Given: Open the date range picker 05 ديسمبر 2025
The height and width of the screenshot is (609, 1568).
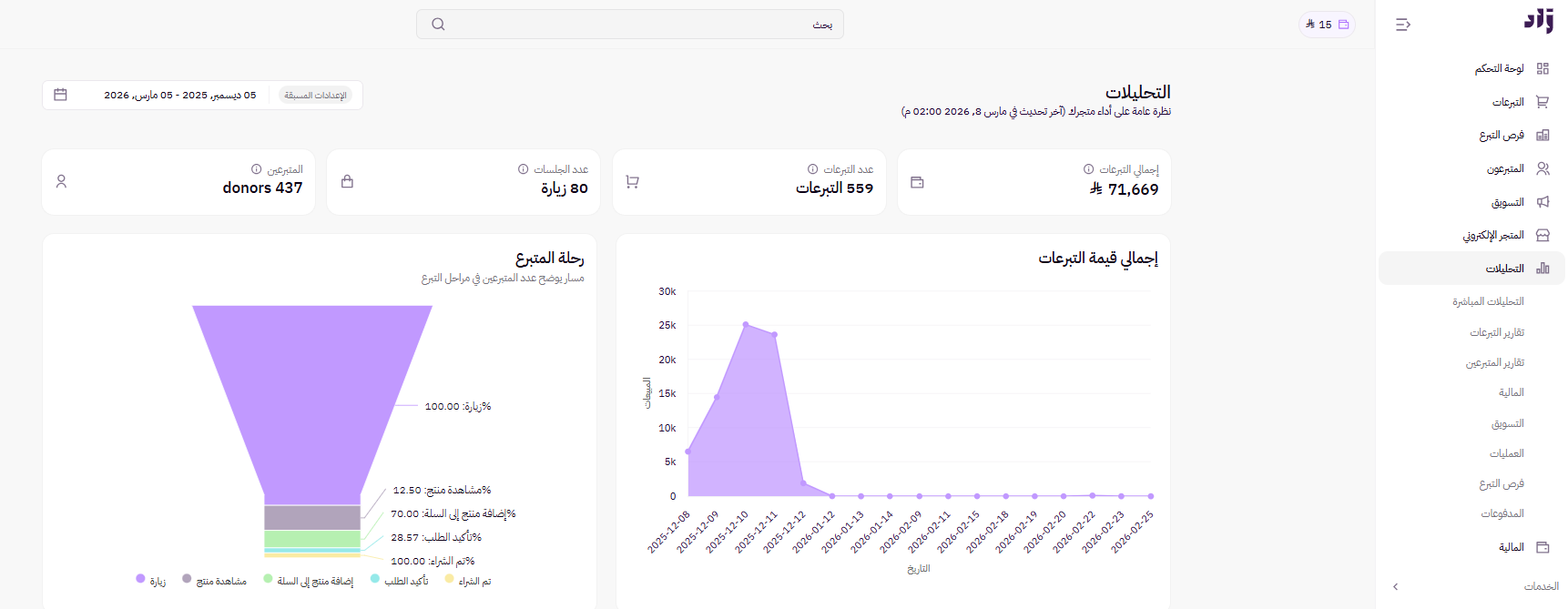Looking at the screenshot, I should (179, 95).
